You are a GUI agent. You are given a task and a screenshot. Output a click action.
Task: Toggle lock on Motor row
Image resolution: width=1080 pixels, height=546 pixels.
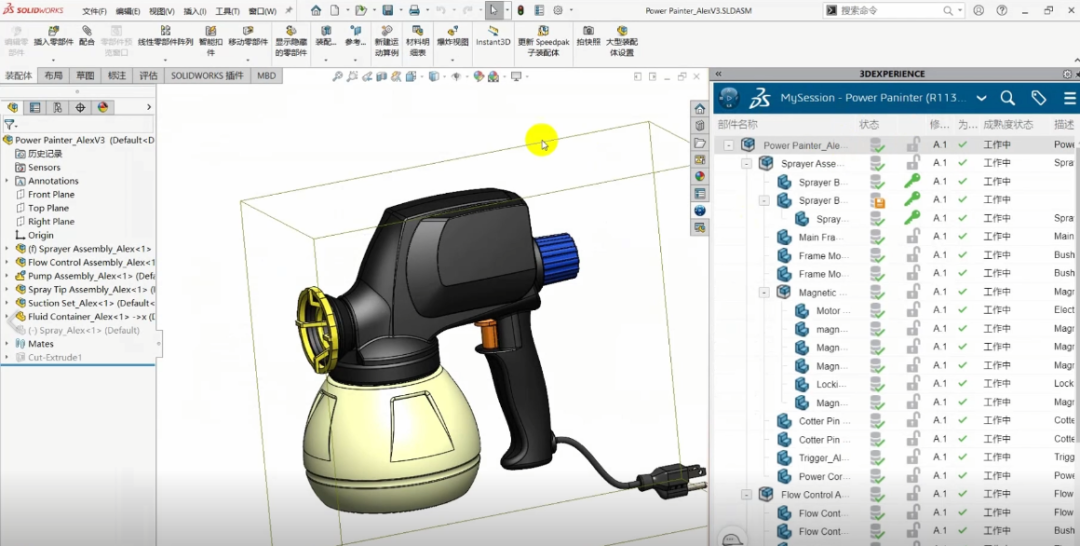point(913,311)
